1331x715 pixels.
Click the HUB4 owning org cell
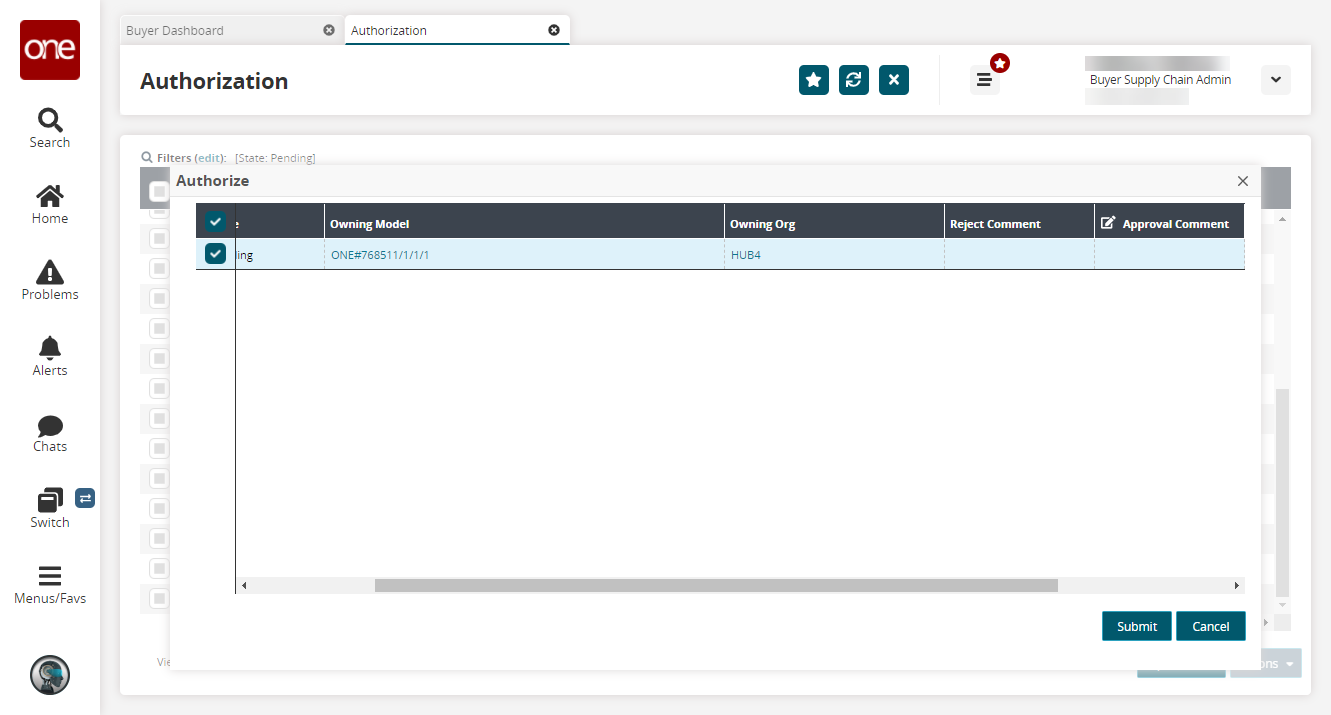point(834,255)
